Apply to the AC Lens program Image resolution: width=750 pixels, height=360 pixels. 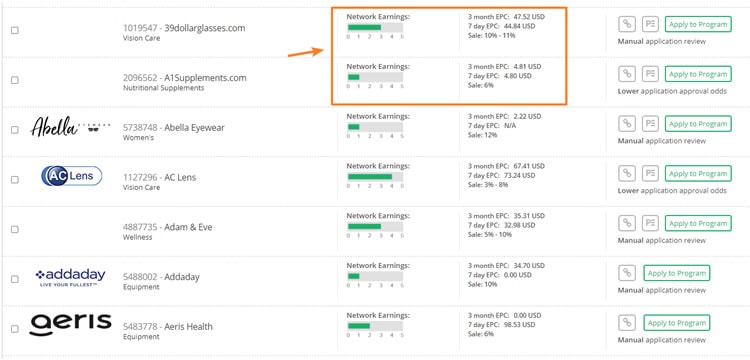pyautogui.click(x=698, y=174)
